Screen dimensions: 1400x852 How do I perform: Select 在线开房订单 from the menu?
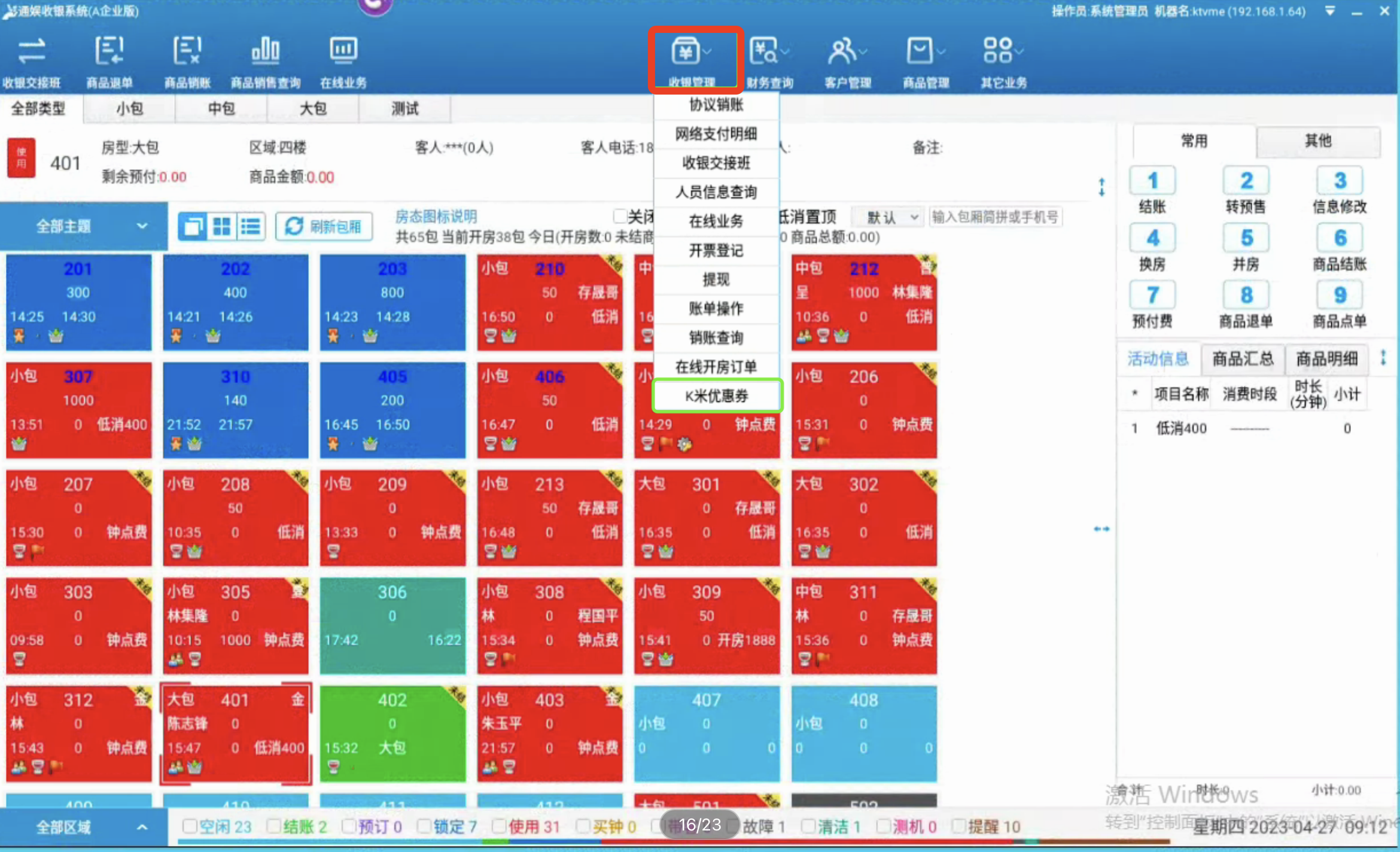[x=716, y=367]
